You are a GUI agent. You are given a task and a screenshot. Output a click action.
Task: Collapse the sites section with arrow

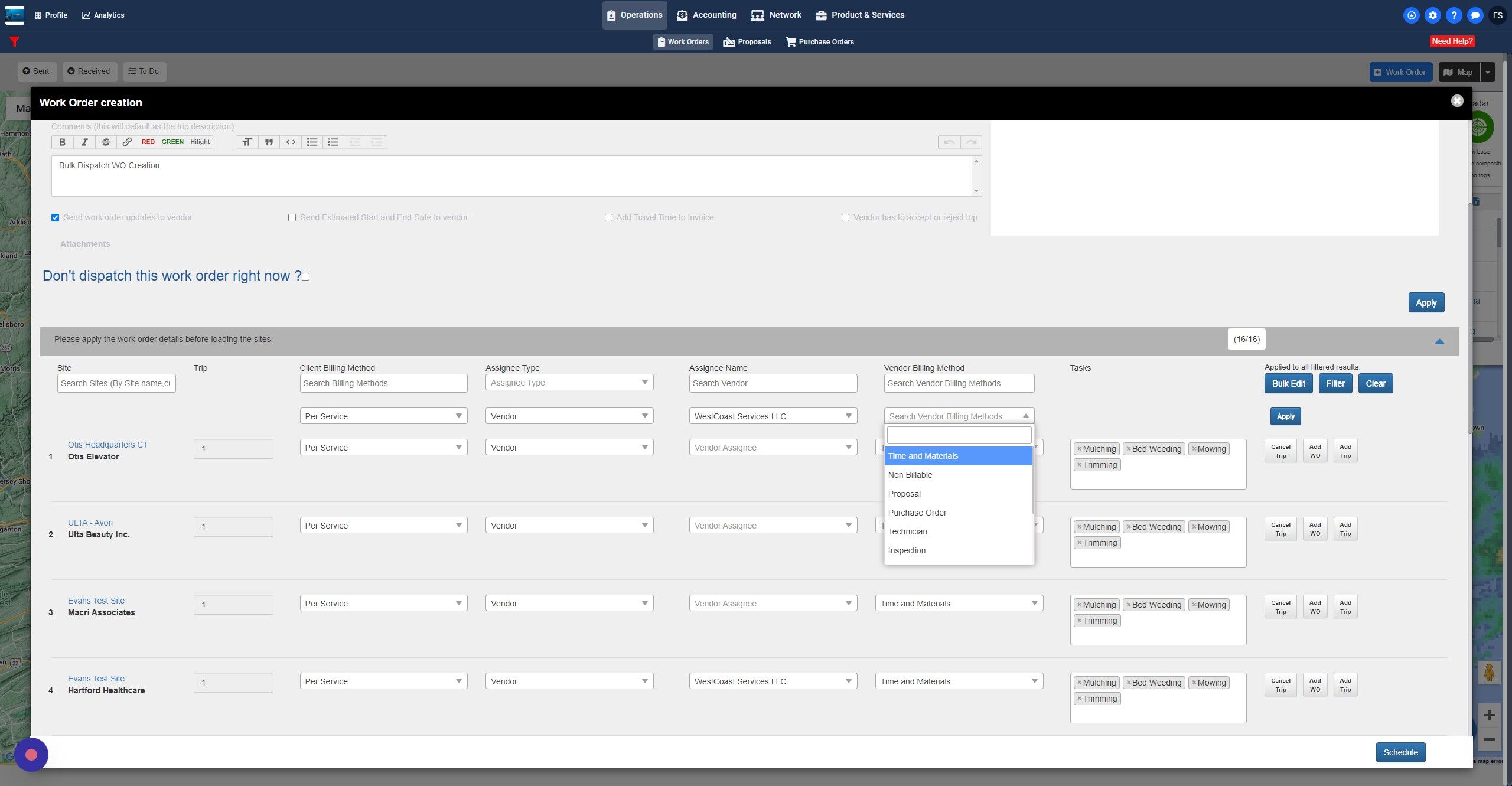coord(1439,341)
